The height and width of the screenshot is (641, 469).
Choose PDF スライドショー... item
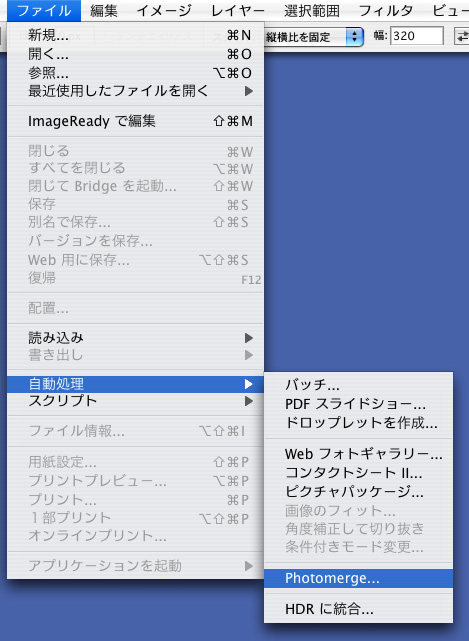tap(358, 404)
